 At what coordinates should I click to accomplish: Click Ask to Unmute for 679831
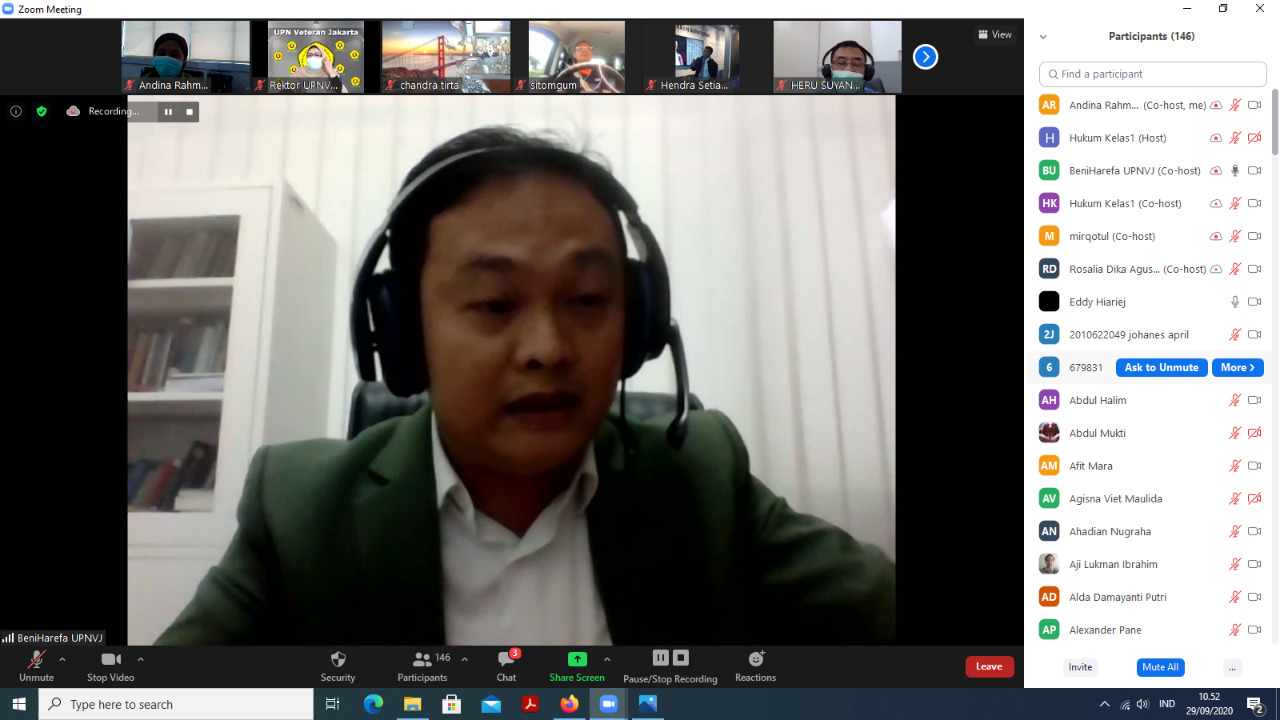pyautogui.click(x=1161, y=367)
